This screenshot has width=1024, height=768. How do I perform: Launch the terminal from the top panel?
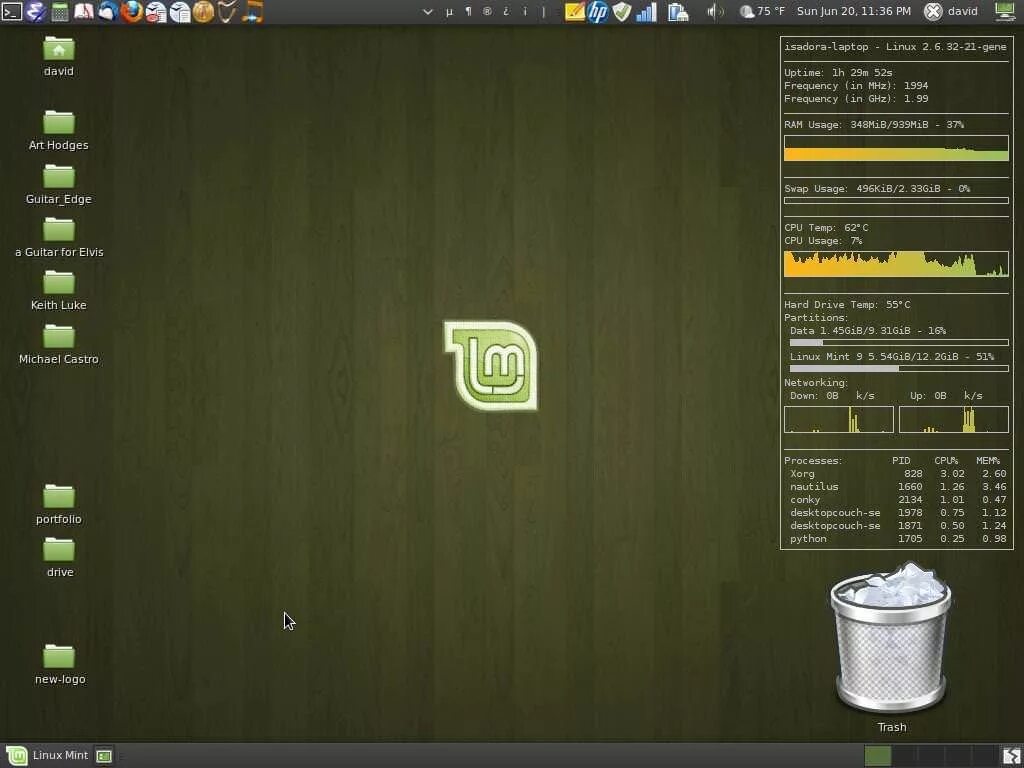pyautogui.click(x=12, y=11)
